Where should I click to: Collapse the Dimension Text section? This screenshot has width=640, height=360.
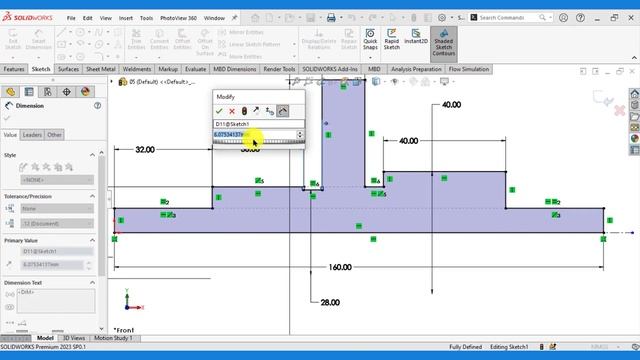click(x=92, y=282)
